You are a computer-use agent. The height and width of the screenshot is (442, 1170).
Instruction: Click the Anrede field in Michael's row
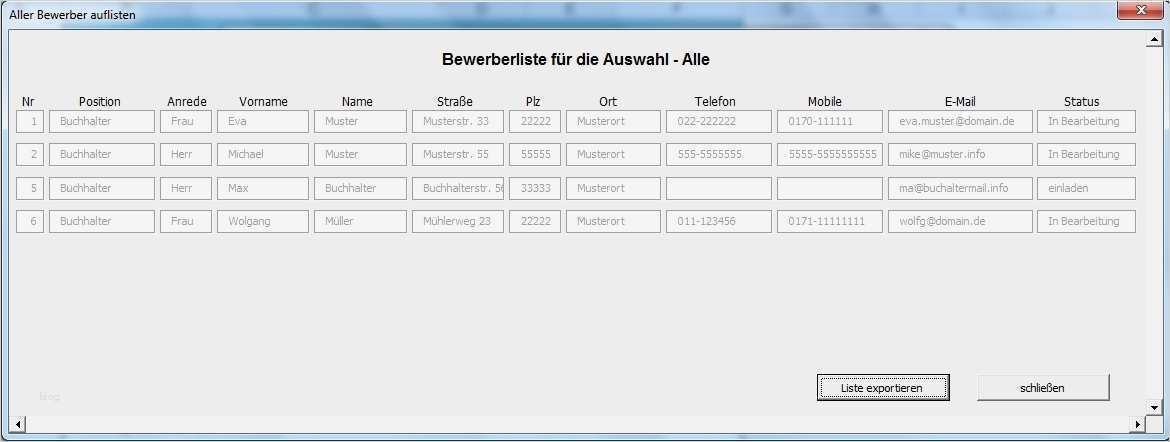(186, 155)
